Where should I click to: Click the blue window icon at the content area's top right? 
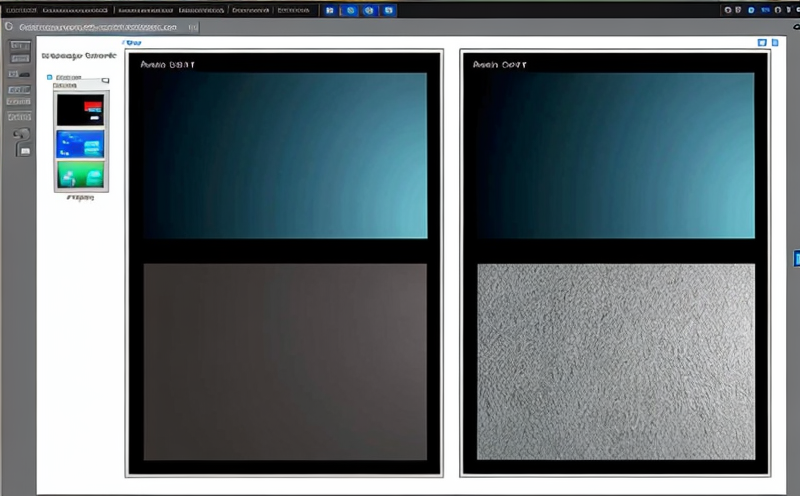pos(762,43)
